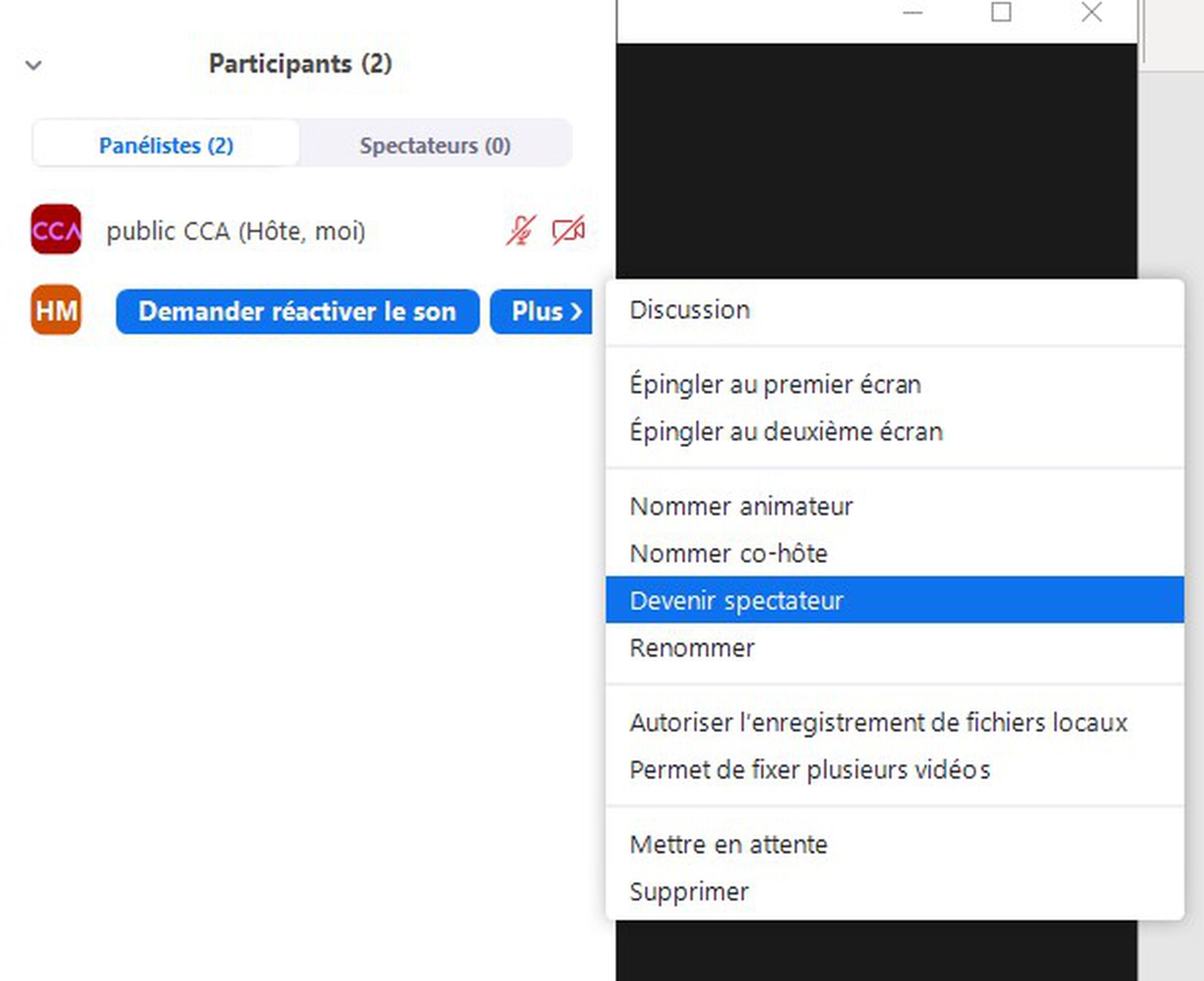The height and width of the screenshot is (981, 1204).
Task: Click Demander réactiver le son button
Action: [298, 312]
